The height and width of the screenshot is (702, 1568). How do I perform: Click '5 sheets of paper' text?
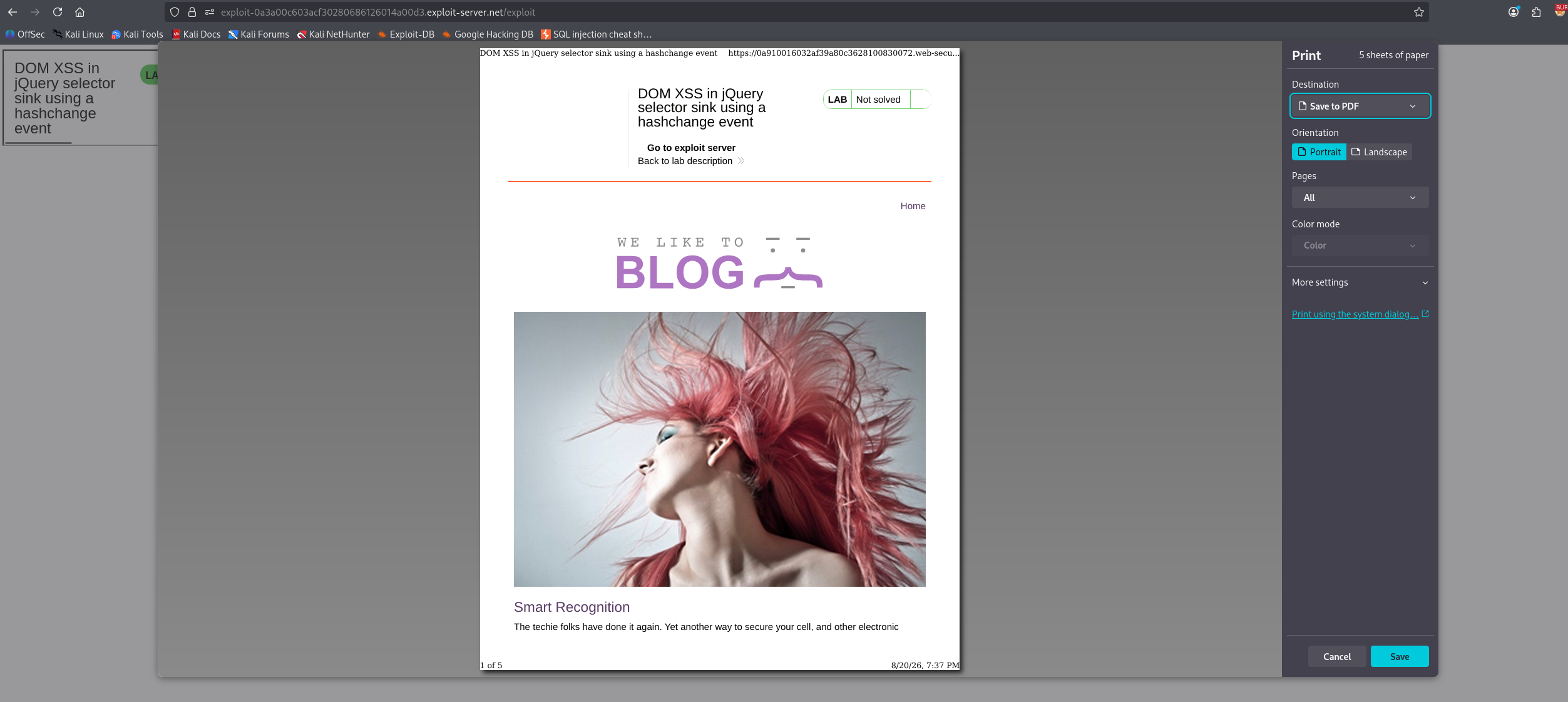(x=1393, y=55)
